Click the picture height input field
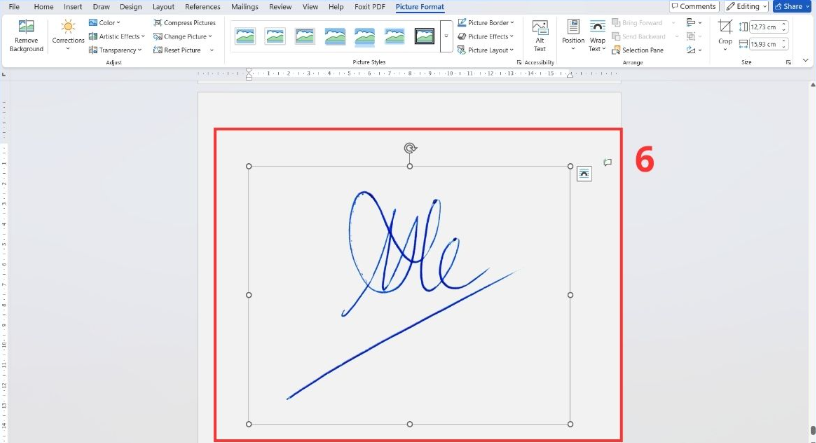This screenshot has width=816, height=443. point(763,26)
